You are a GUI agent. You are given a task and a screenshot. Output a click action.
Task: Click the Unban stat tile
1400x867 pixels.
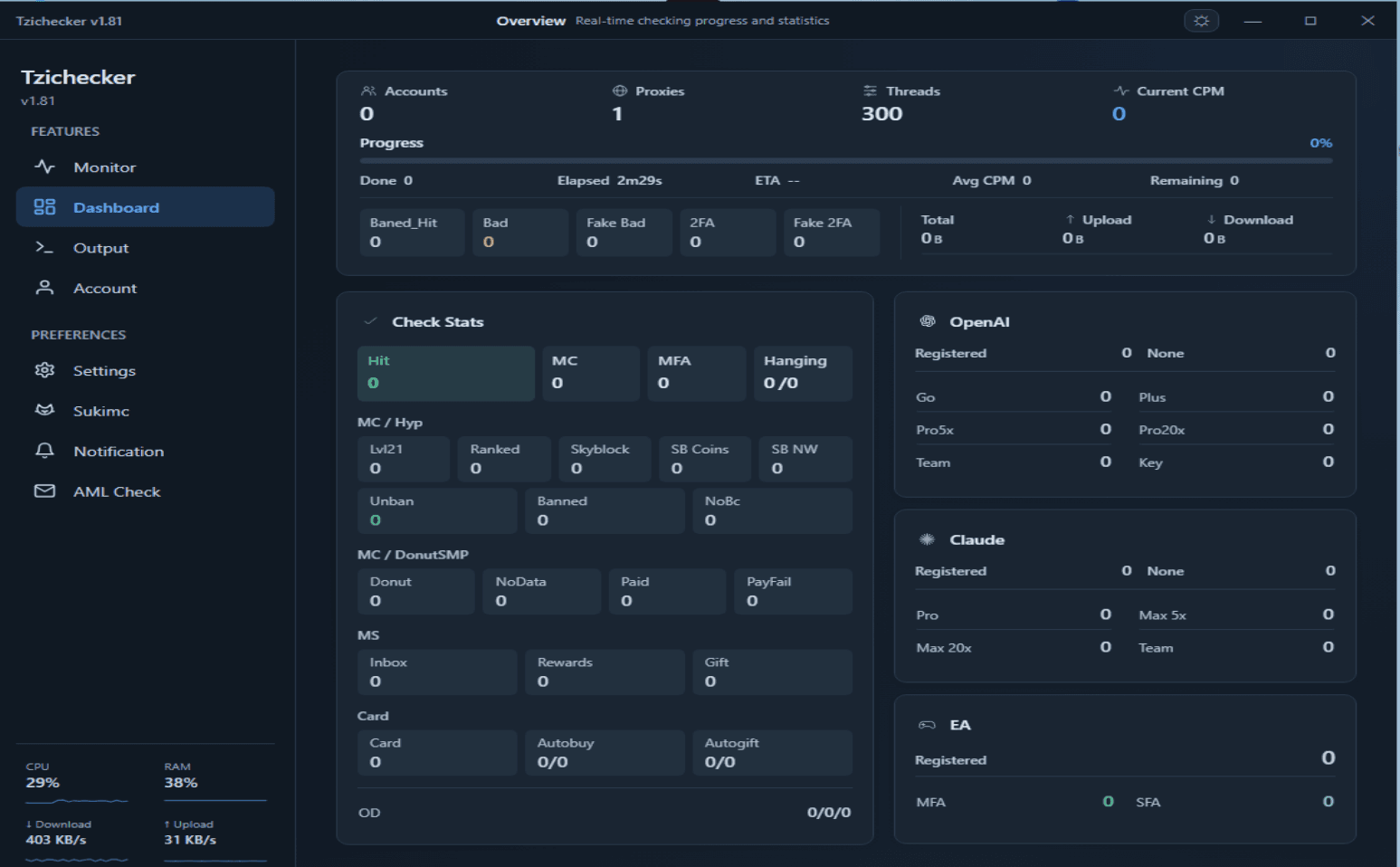(x=437, y=511)
